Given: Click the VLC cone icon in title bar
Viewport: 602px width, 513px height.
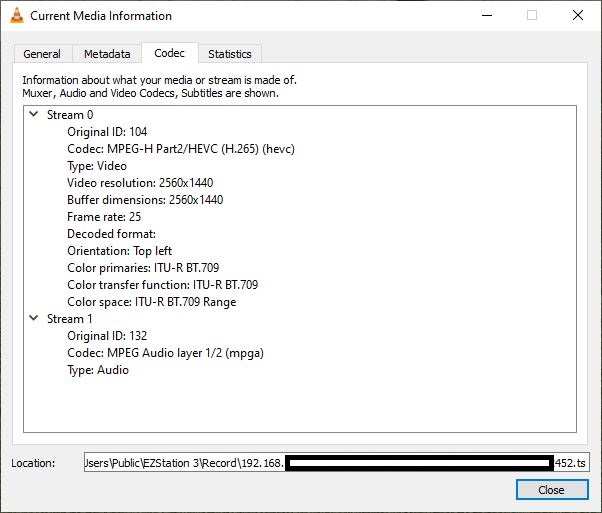Looking at the screenshot, I should (x=17, y=16).
